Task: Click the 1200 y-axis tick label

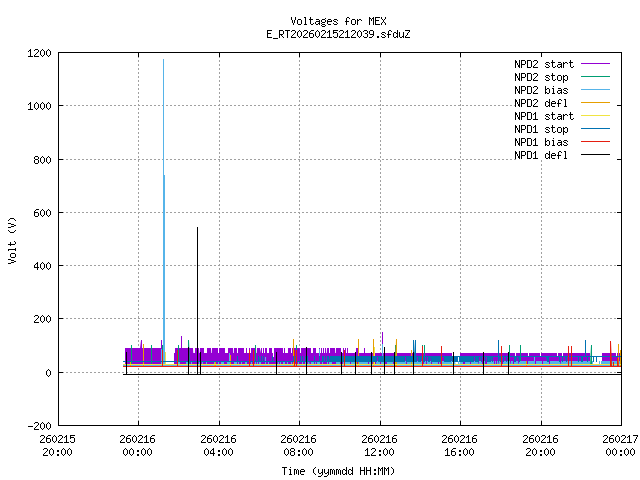Action: tap(38, 53)
